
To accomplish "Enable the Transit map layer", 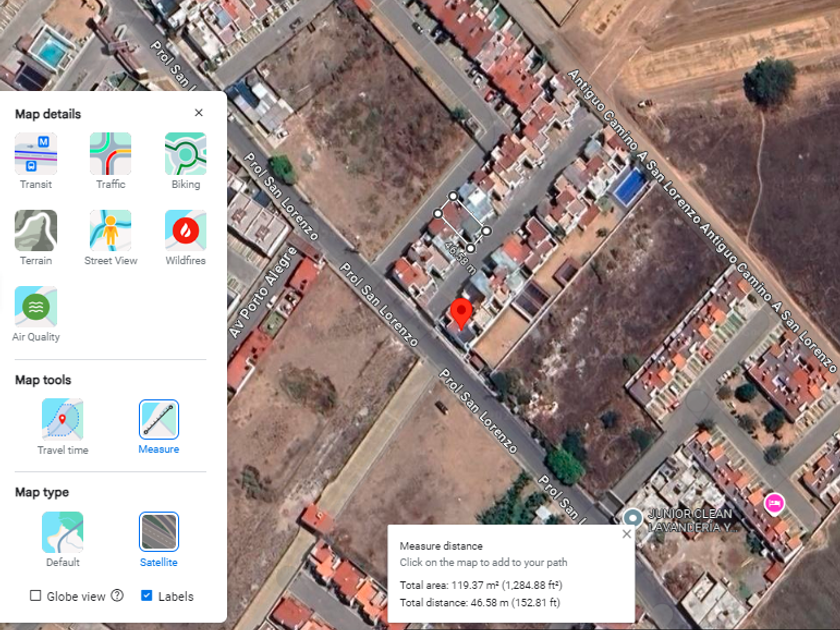I will (x=36, y=154).
